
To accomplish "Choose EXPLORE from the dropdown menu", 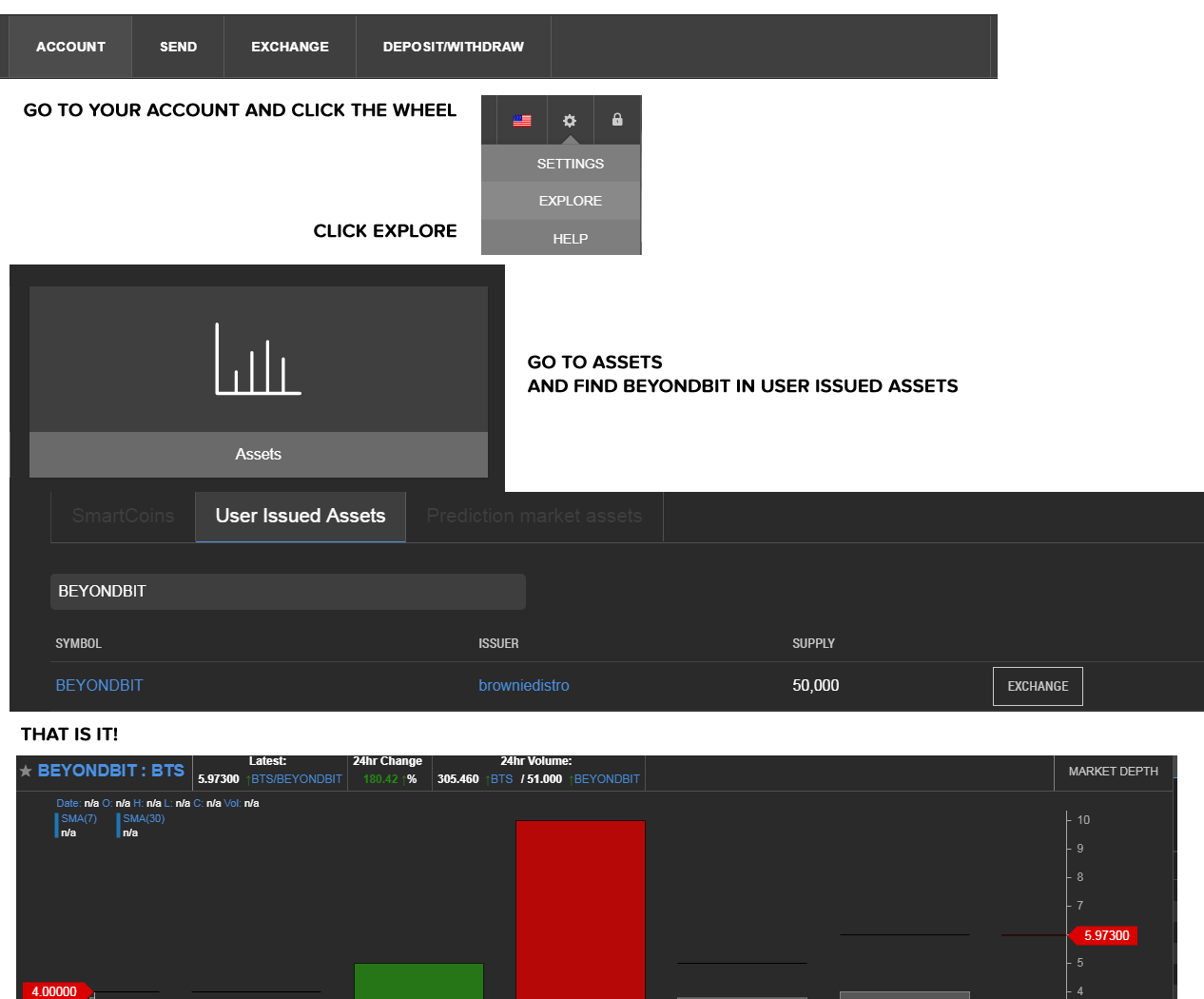I will coord(570,201).
